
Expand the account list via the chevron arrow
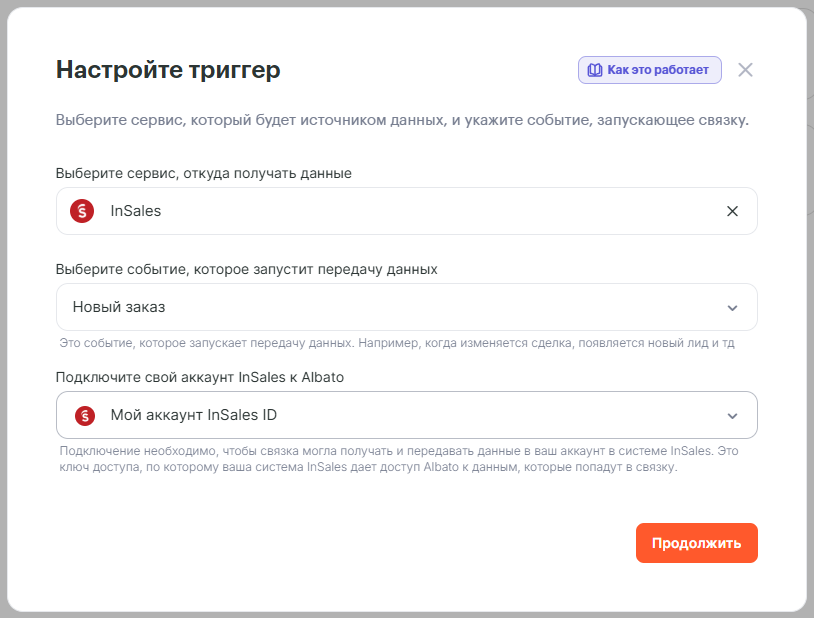[x=732, y=416]
